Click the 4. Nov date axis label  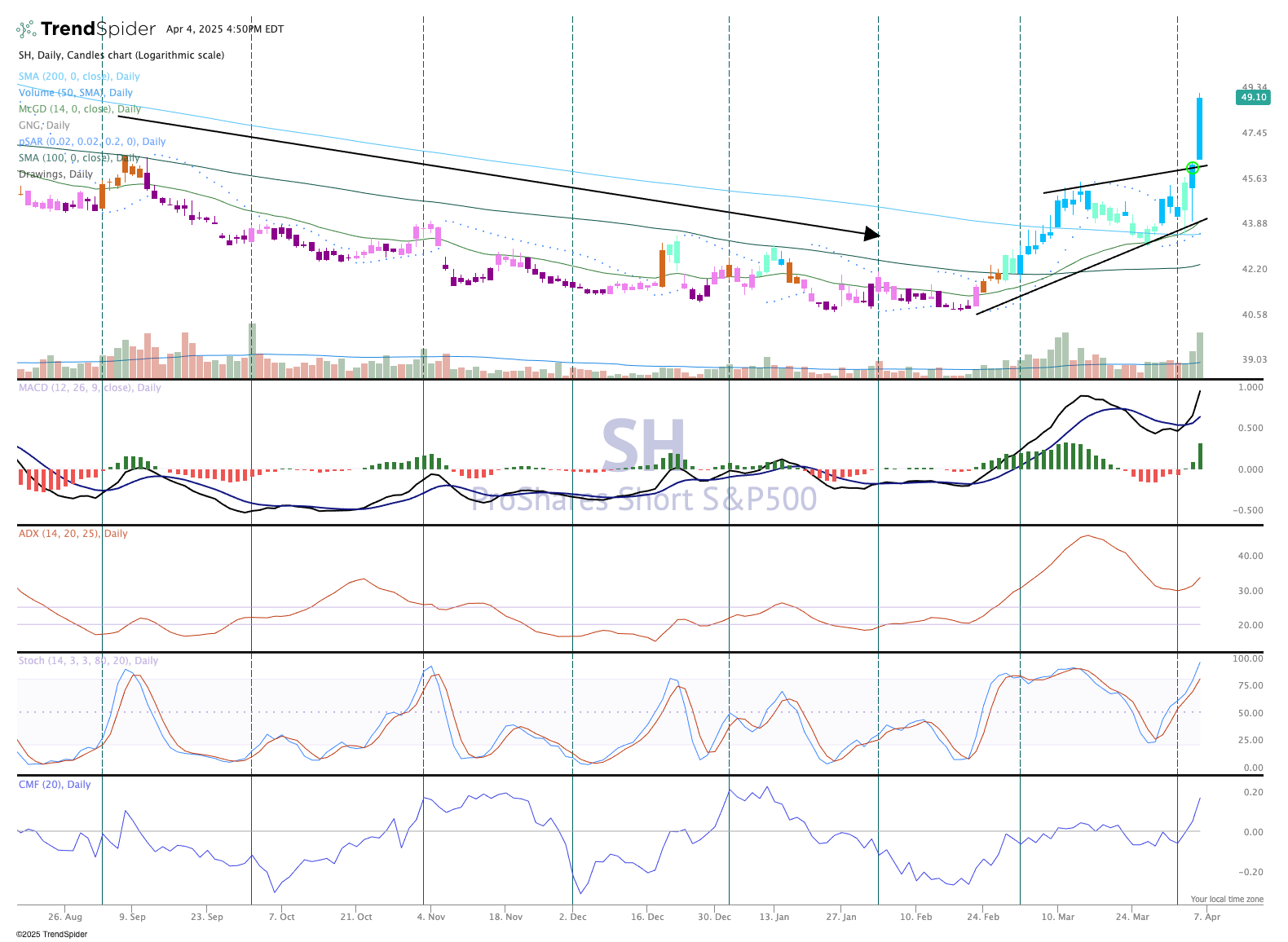430,917
